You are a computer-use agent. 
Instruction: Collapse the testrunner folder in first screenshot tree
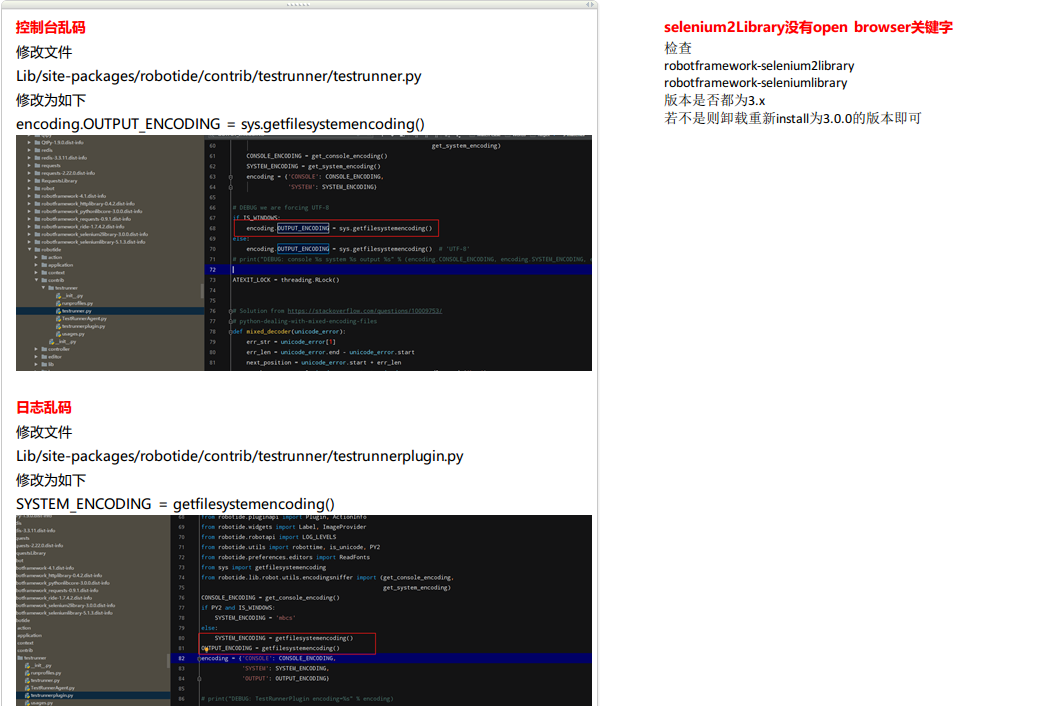[x=43, y=288]
